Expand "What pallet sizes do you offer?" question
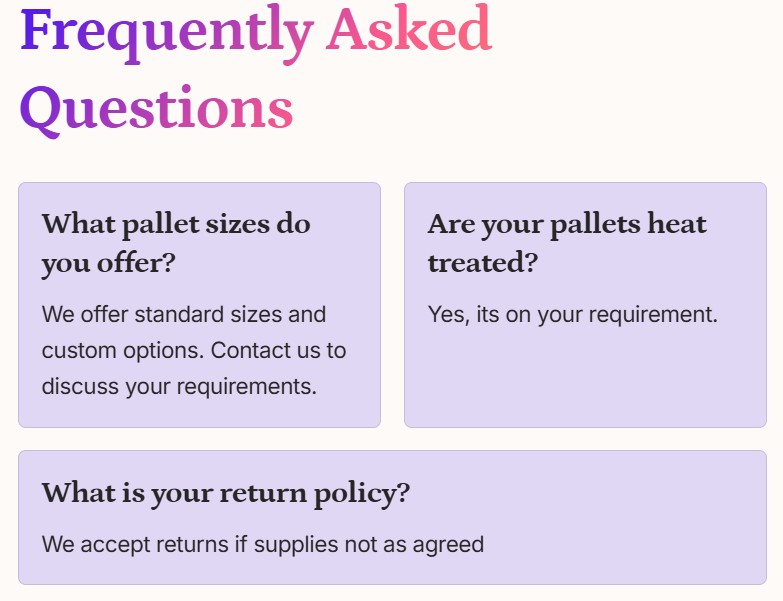Image resolution: width=783 pixels, height=601 pixels. pyautogui.click(x=176, y=243)
